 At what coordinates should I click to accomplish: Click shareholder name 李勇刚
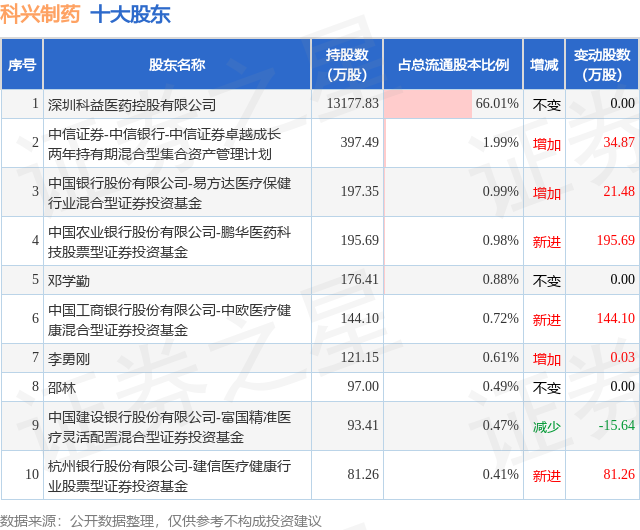click(x=69, y=359)
